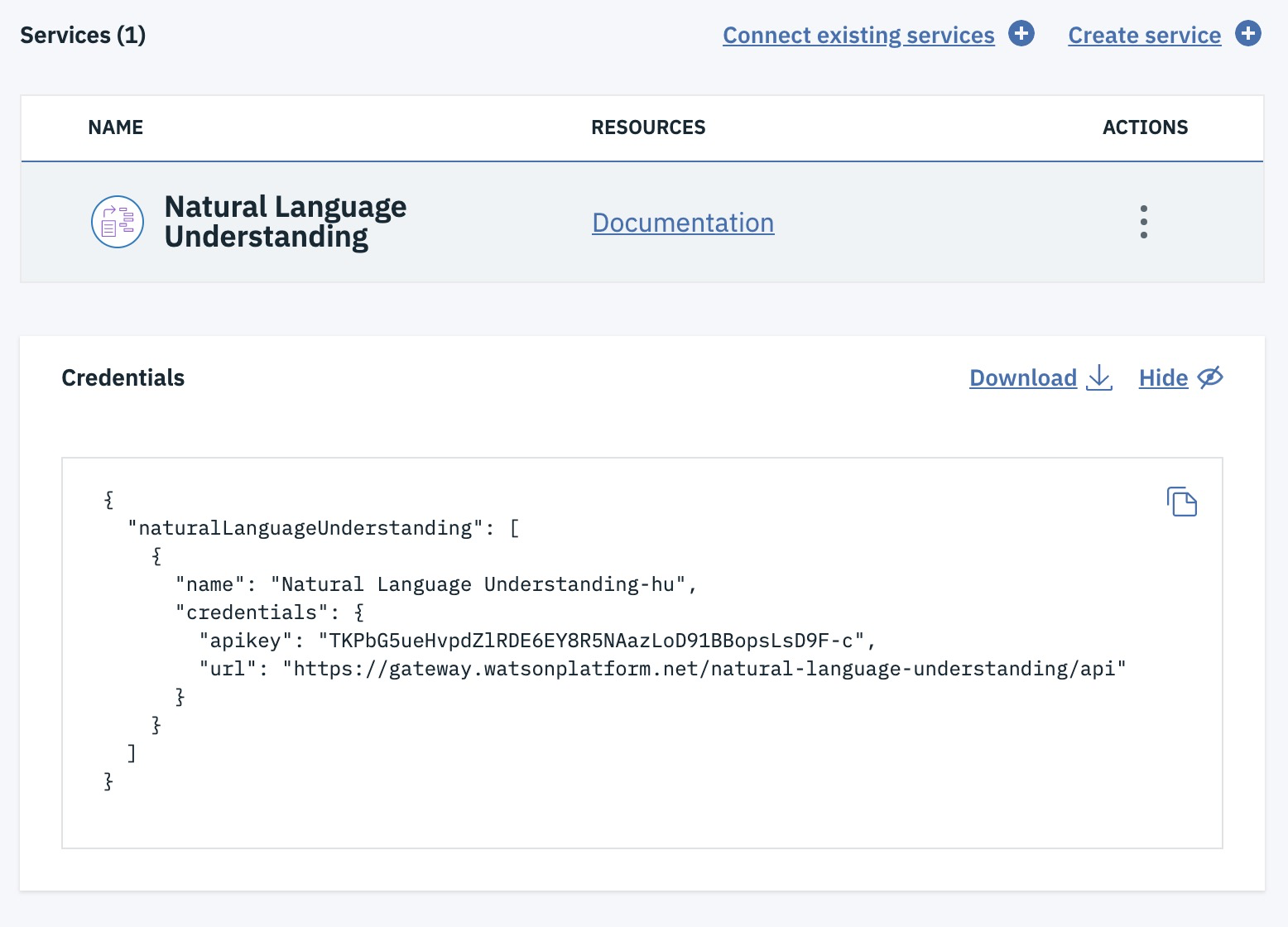Click the naturalLanguageUnderstanding key line
This screenshot has width=1288, height=927.
[324, 528]
